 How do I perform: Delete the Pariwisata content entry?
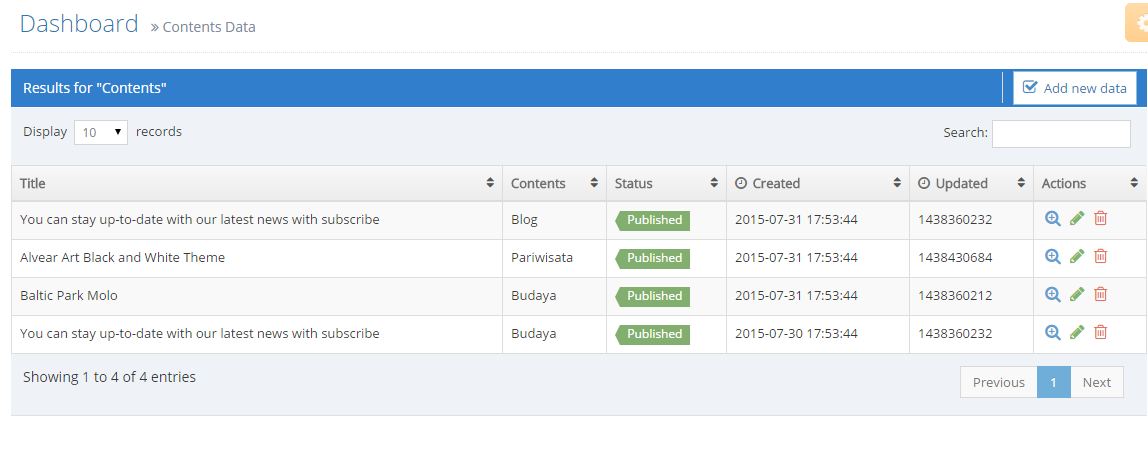click(1100, 256)
